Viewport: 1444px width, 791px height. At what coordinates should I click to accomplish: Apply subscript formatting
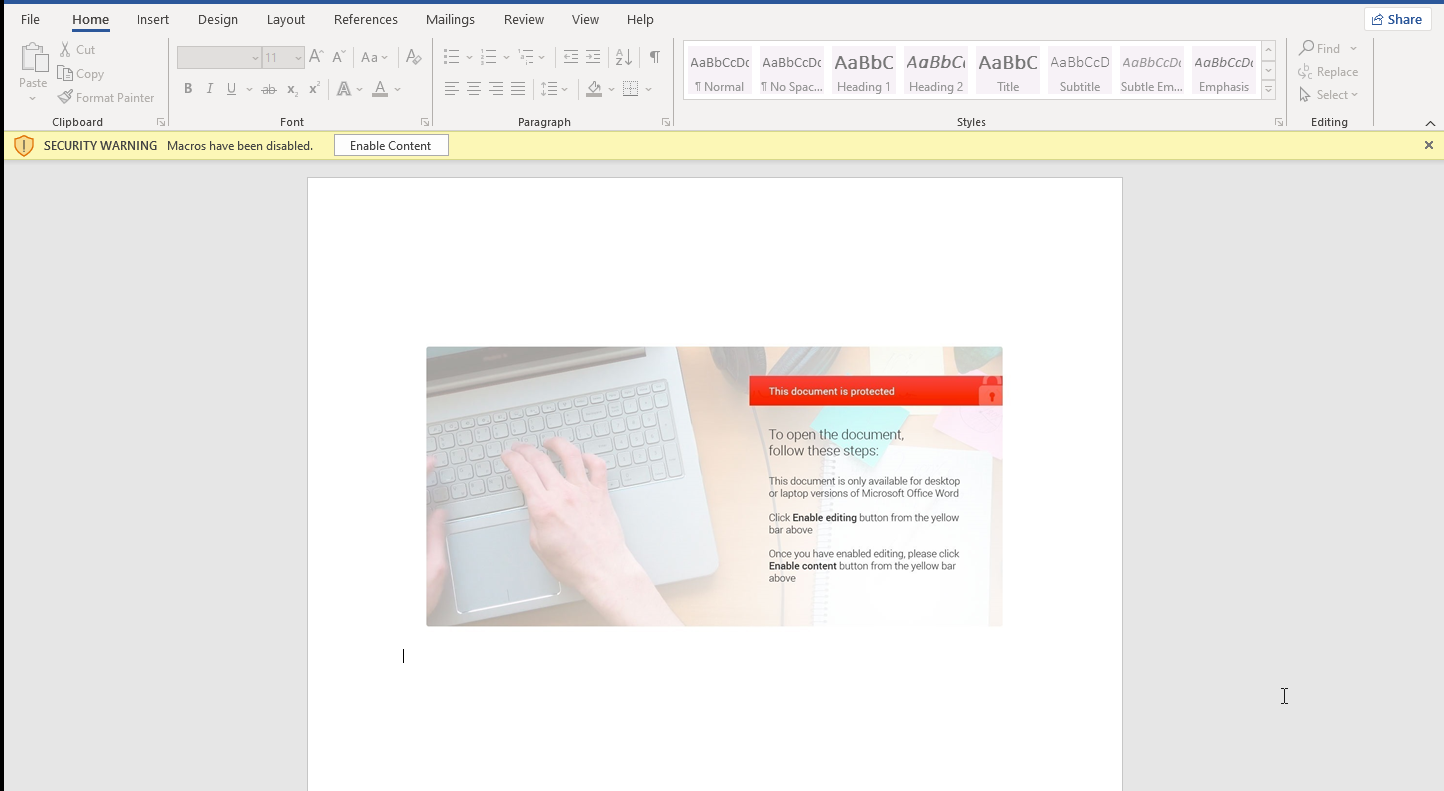coord(292,89)
